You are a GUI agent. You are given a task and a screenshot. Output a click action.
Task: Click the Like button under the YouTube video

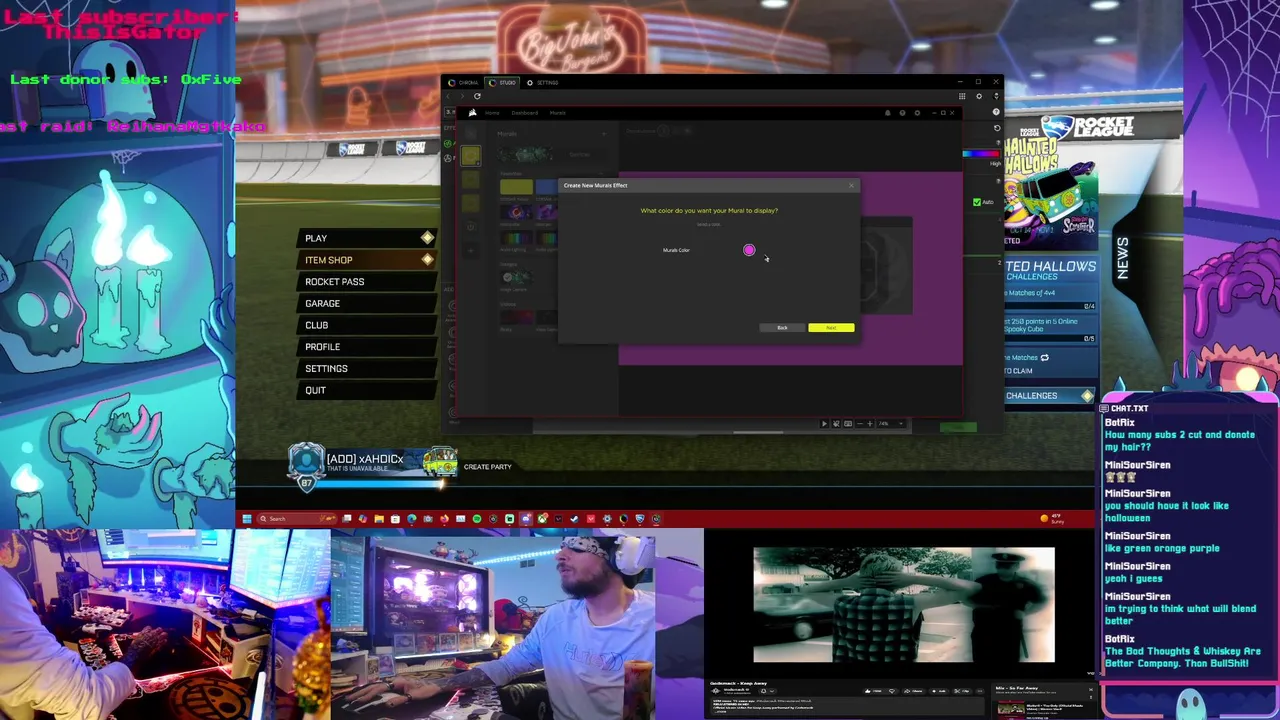pos(872,691)
